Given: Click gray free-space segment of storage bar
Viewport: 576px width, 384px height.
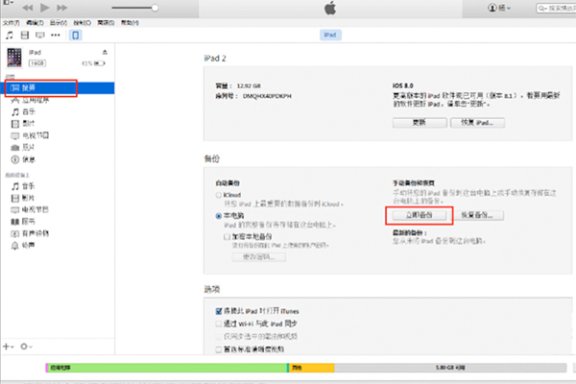Looking at the screenshot, I should (x=450, y=367).
